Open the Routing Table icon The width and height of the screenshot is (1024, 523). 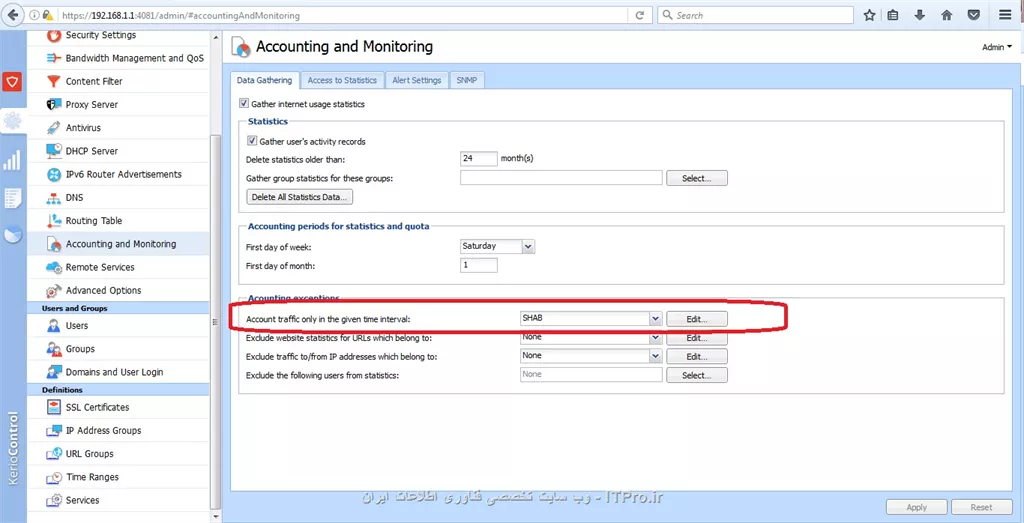pyautogui.click(x=54, y=221)
